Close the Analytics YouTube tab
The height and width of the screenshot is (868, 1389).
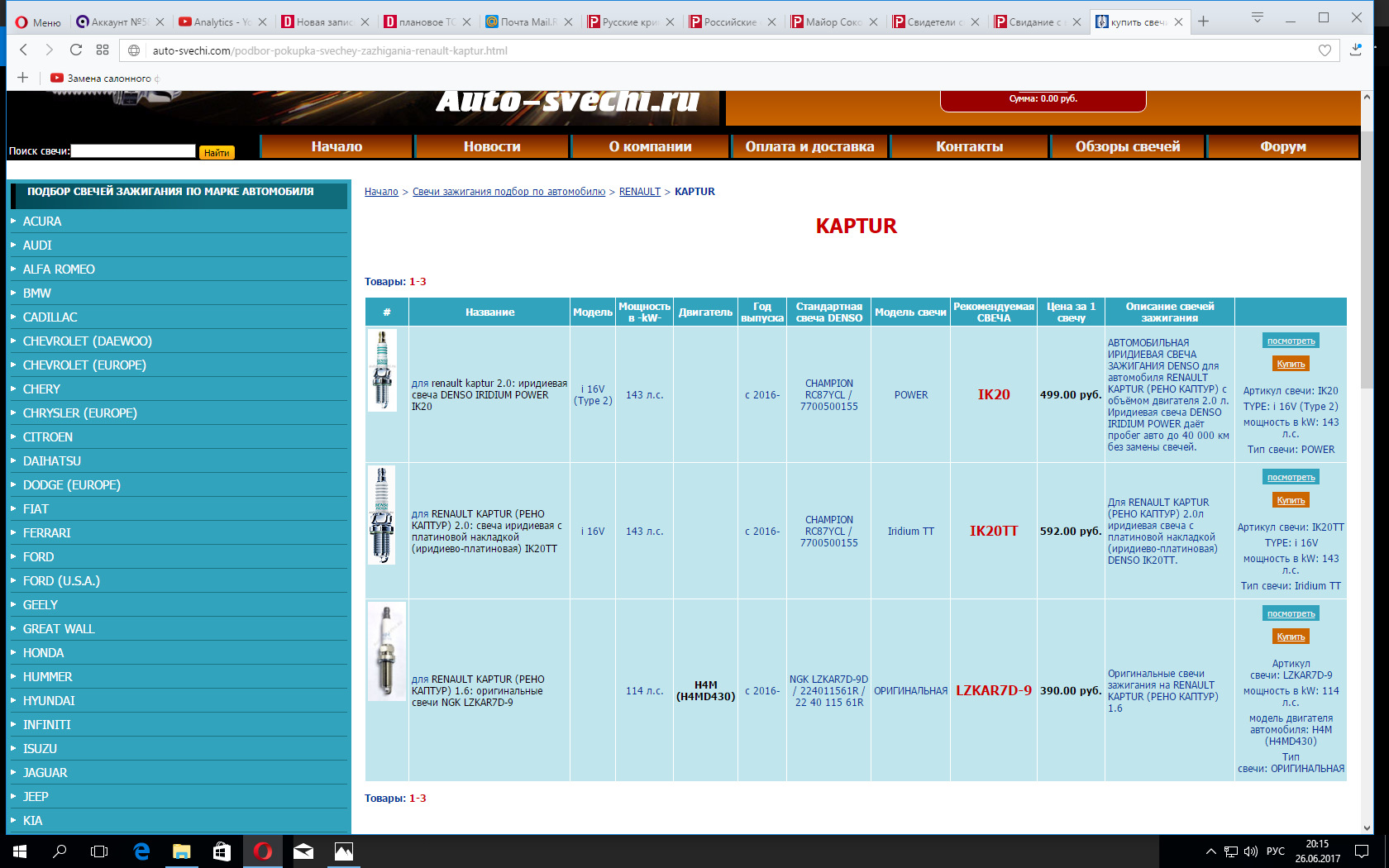tap(263, 22)
